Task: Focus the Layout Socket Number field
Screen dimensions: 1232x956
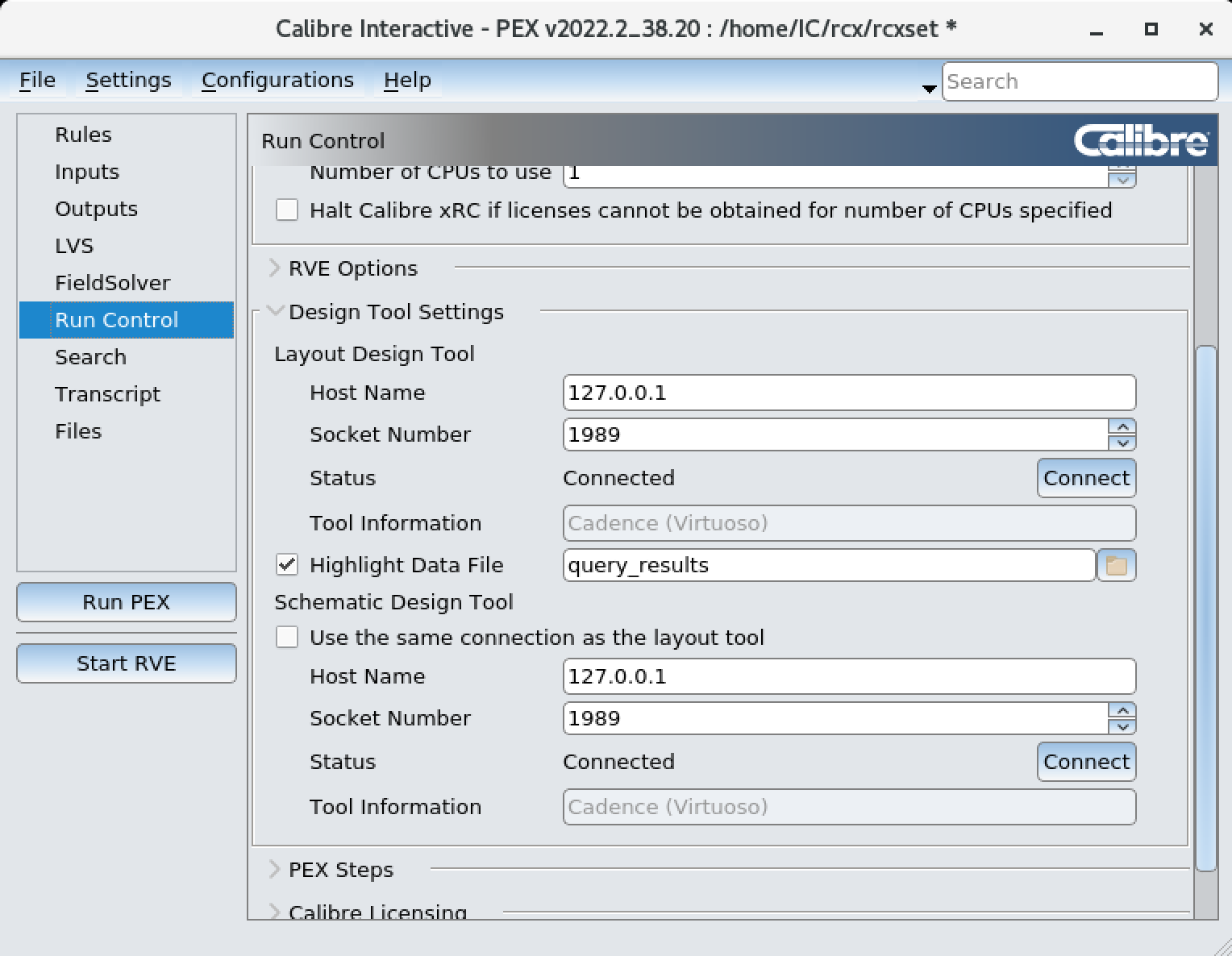Action: [835, 434]
